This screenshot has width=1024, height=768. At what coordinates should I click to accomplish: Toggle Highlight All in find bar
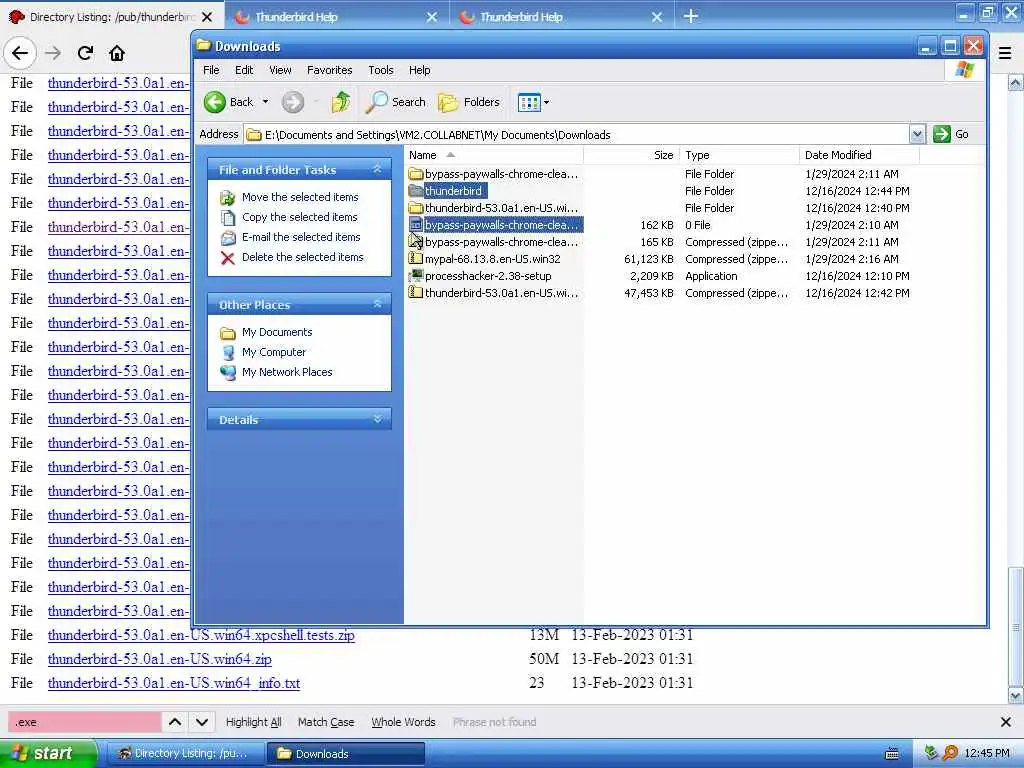pos(253,722)
